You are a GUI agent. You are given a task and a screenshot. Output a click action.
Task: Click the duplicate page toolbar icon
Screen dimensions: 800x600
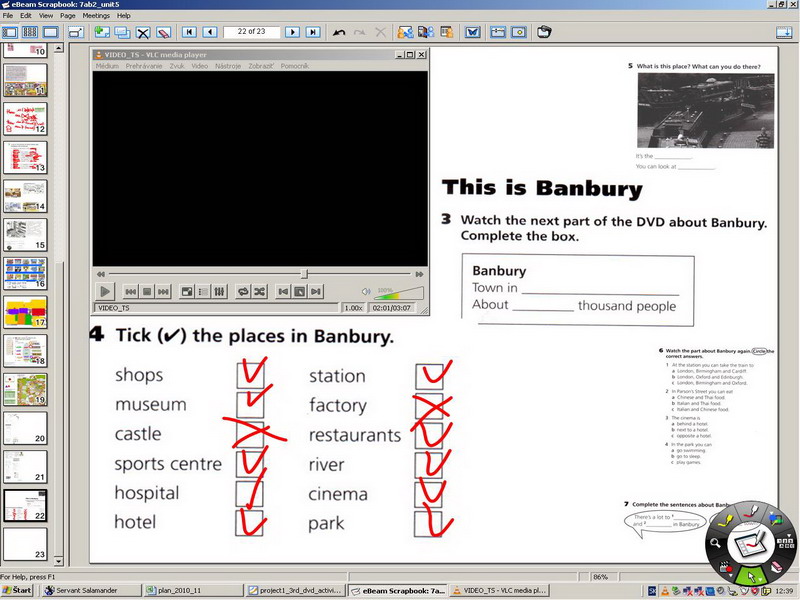(122, 32)
